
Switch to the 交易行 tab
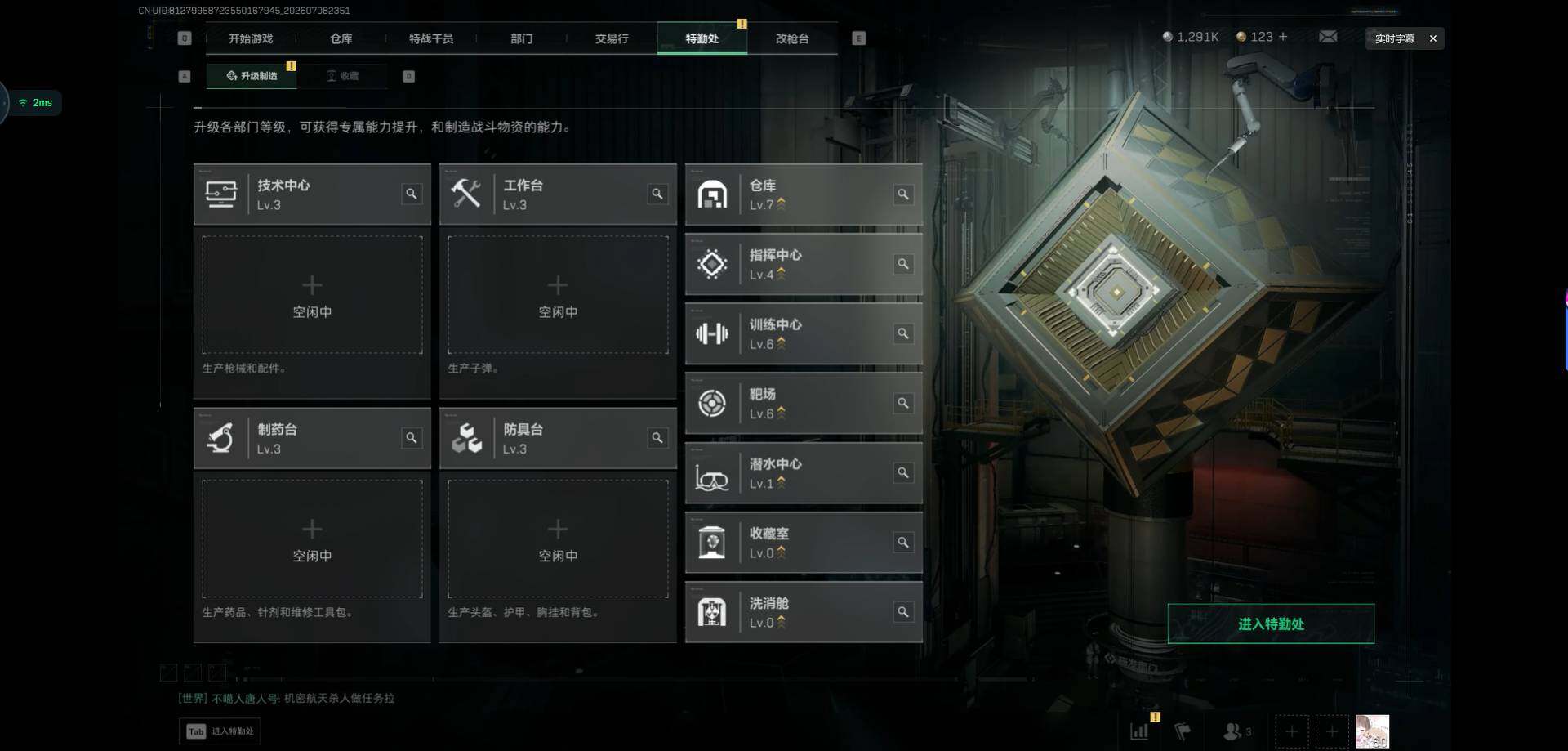click(x=612, y=38)
